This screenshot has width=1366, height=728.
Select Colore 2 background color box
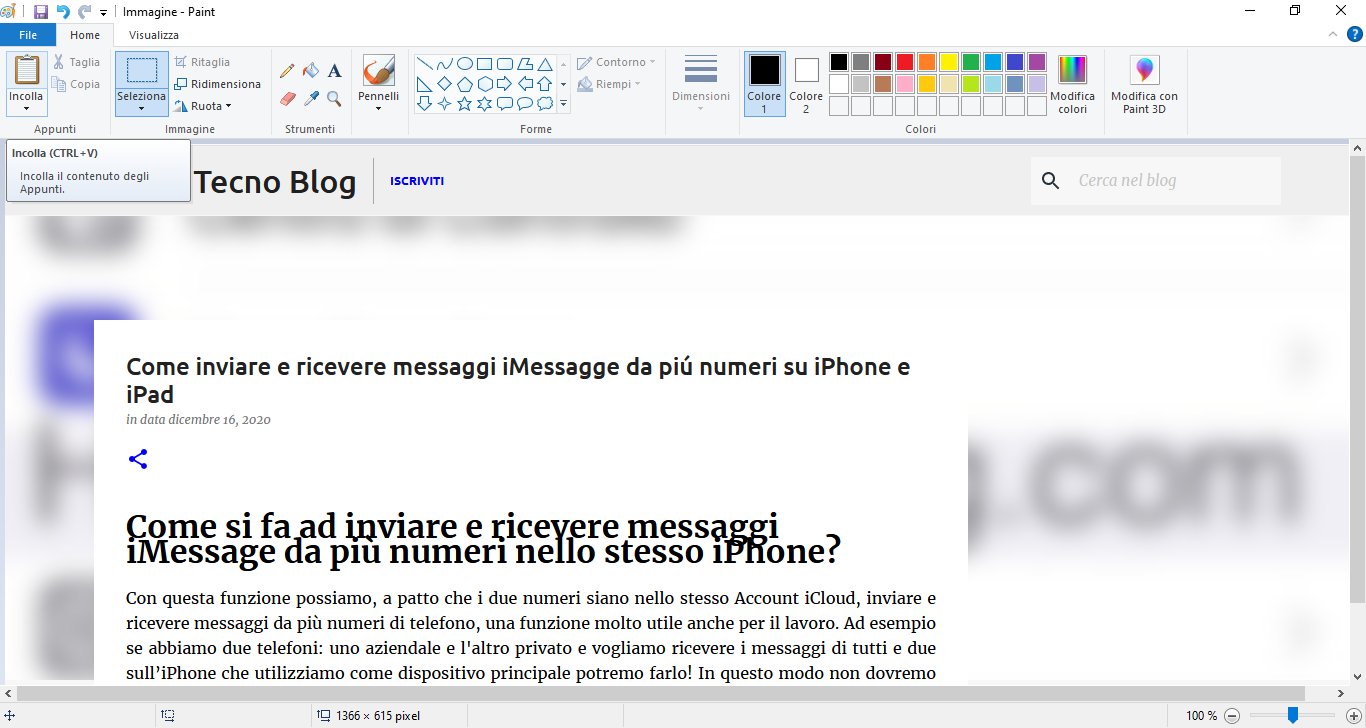point(806,84)
